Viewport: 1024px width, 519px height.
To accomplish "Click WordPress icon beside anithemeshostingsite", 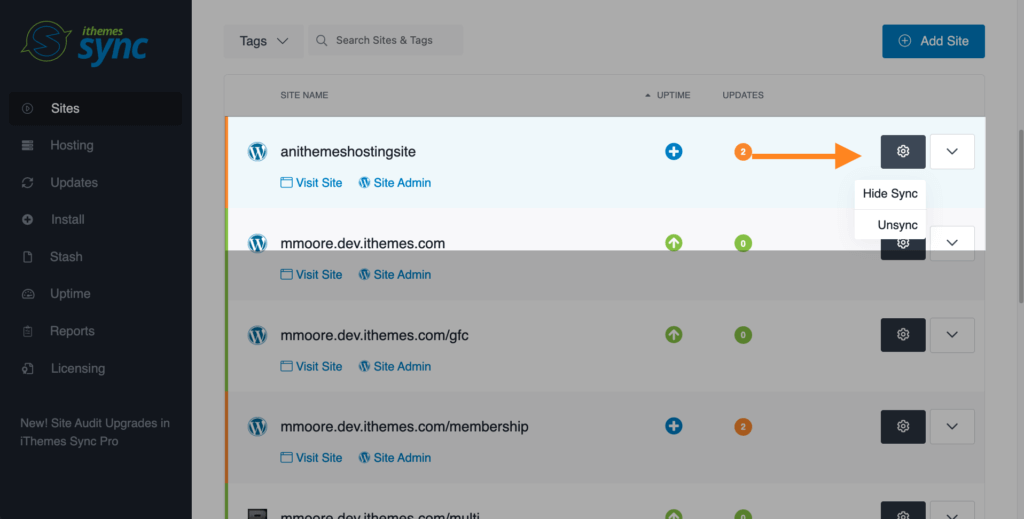I will (257, 151).
